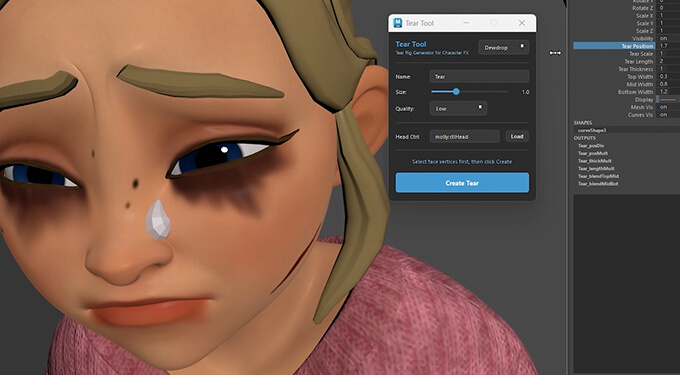Image resolution: width=680 pixels, height=375 pixels.
Task: Select the Tear_thickMult output node
Action: (595, 161)
